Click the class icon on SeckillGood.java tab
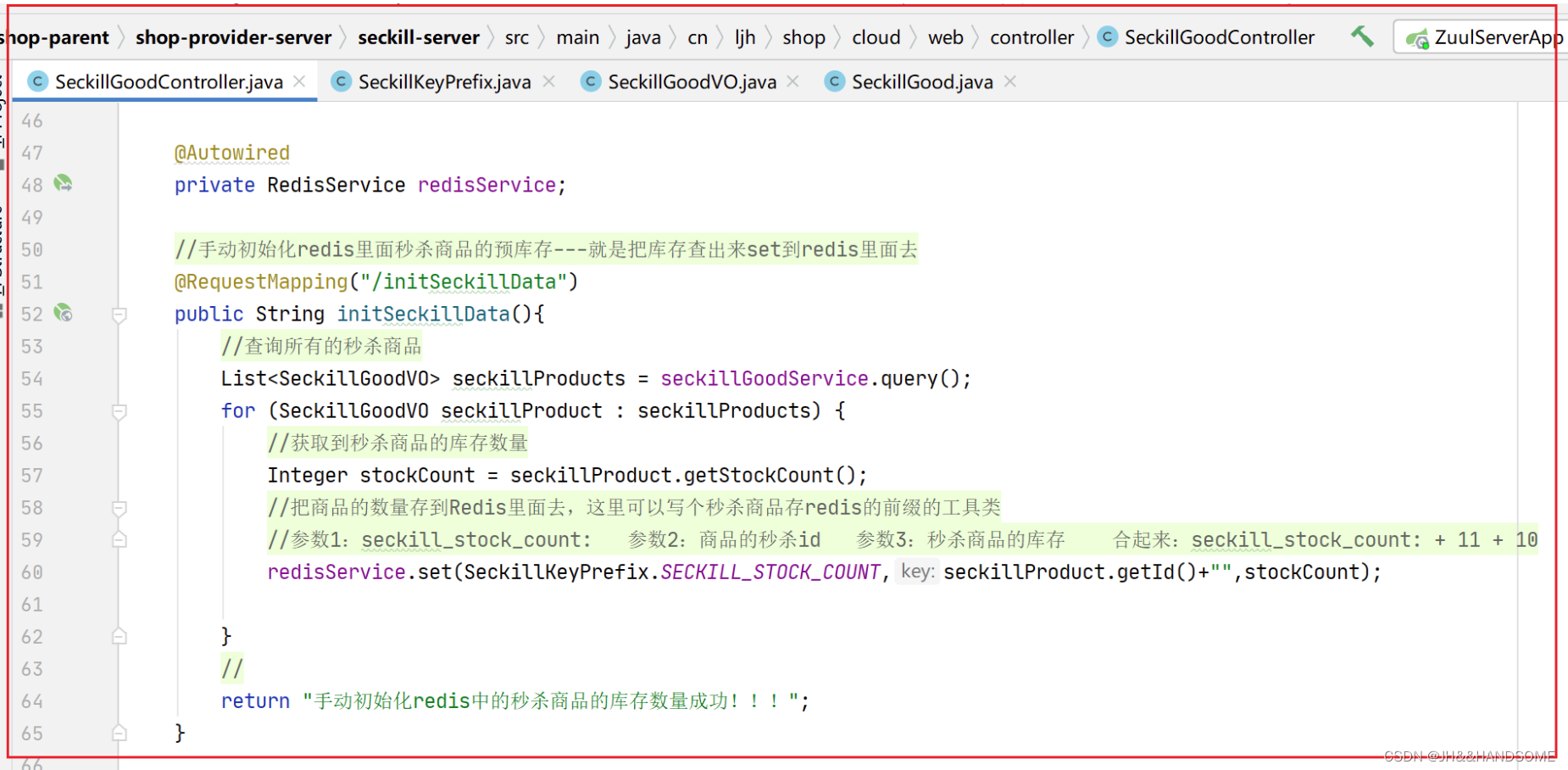Image resolution: width=1568 pixels, height=770 pixels. (x=835, y=81)
